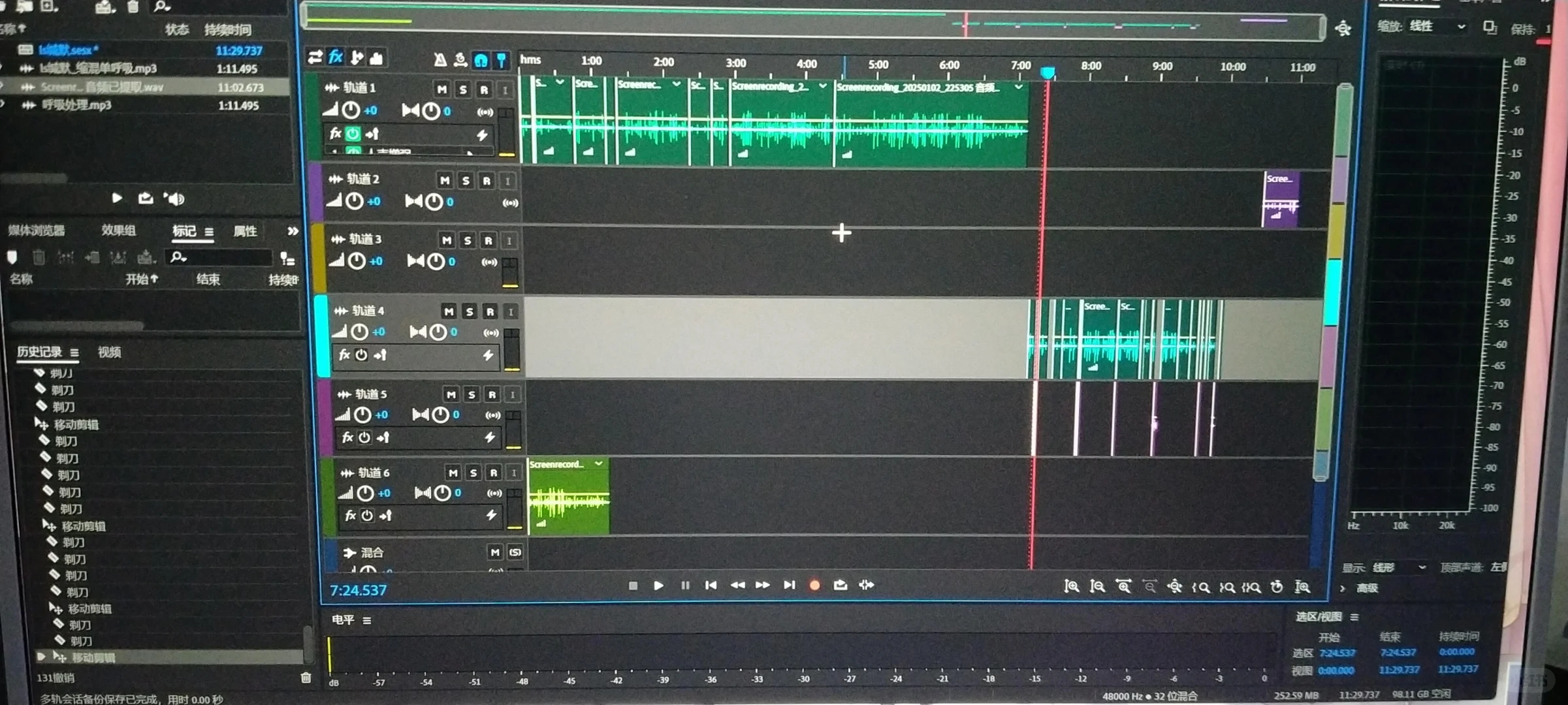Open the Selection/View (选区/视图) panel menu
Screen dimensions: 1568x705
click(x=1354, y=617)
